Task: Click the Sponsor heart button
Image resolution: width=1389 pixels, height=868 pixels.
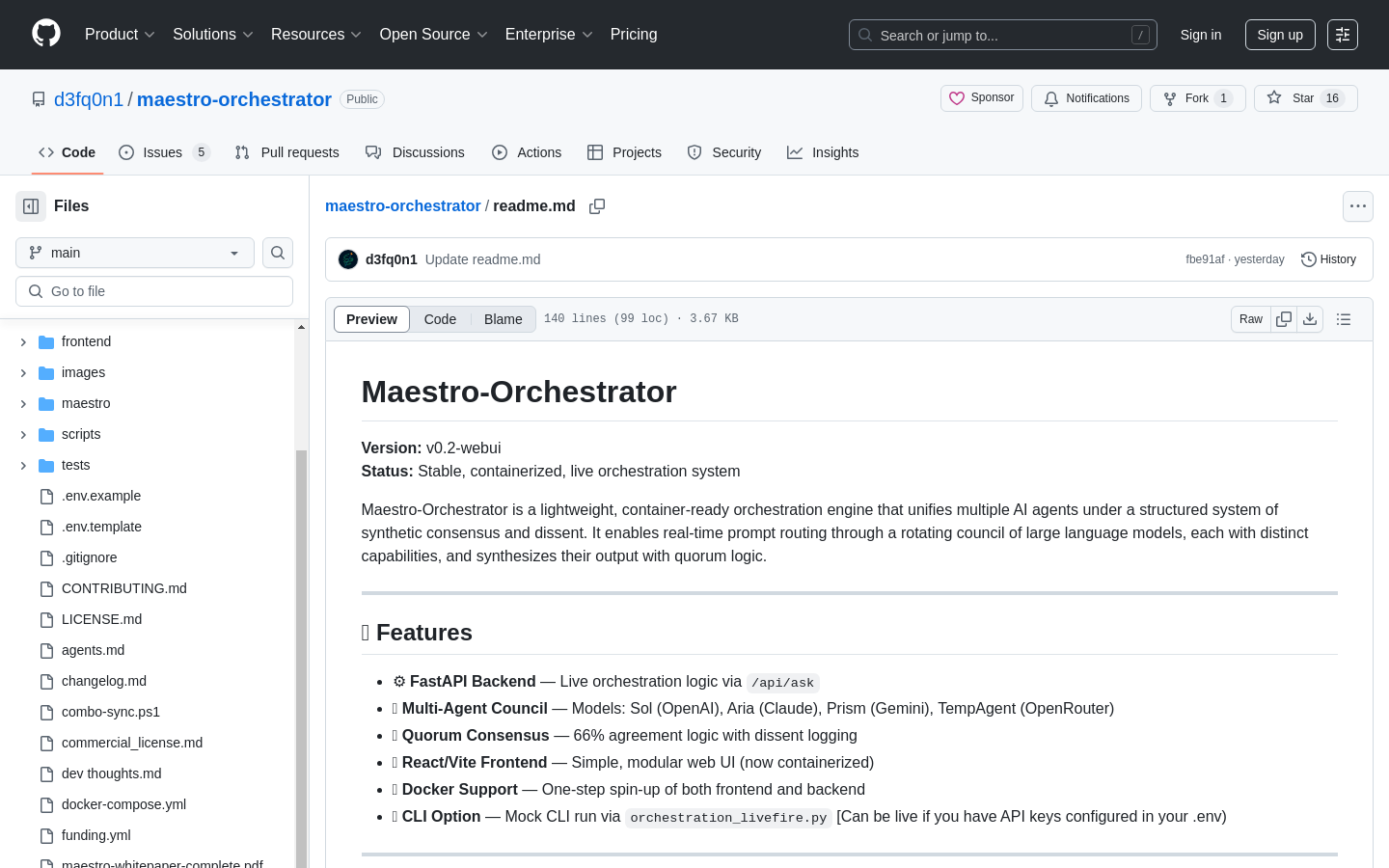Action: point(982,98)
